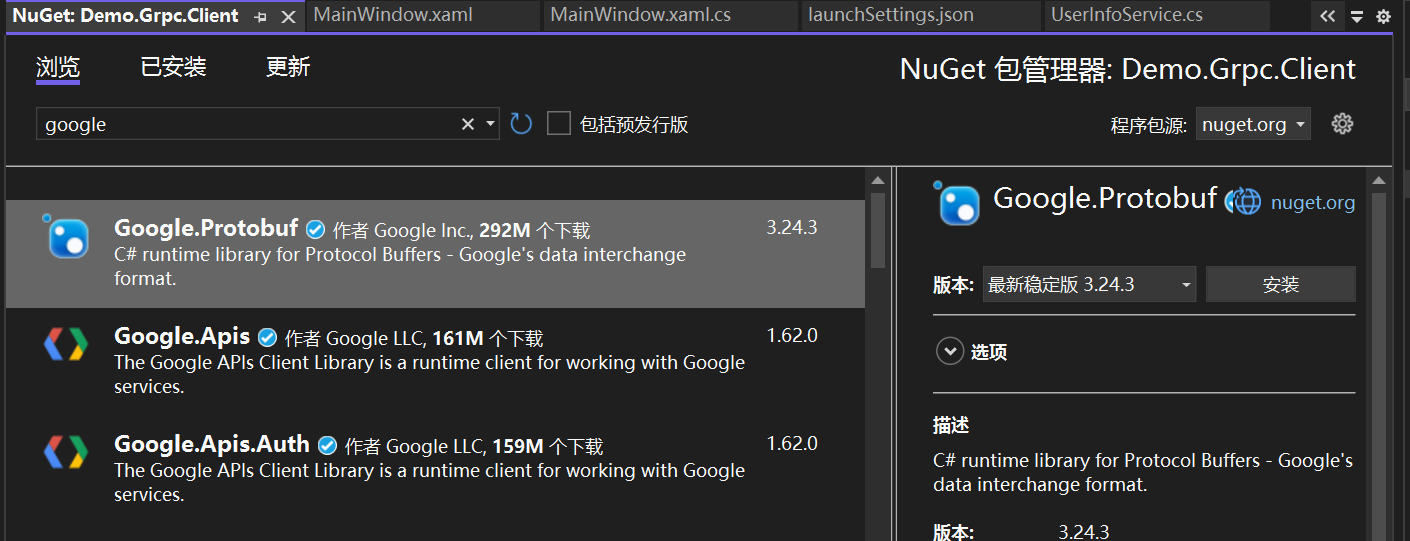The height and width of the screenshot is (541, 1410).
Task: Select the 更新 (Updates) tab
Action: [288, 67]
